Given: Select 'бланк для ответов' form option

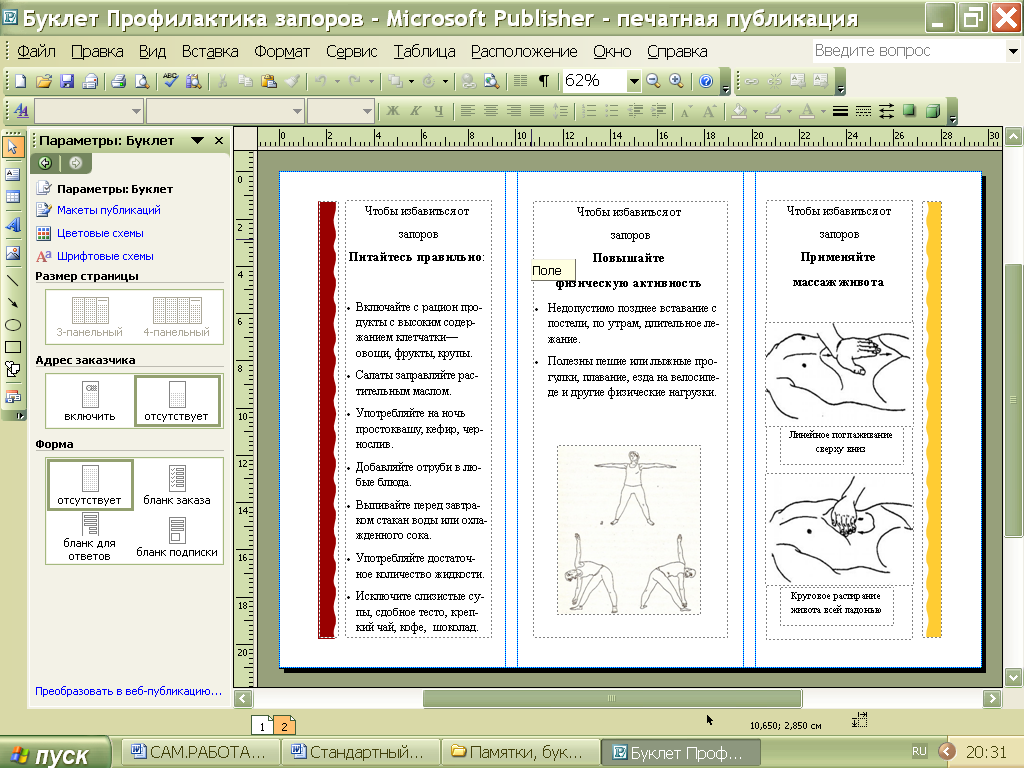Looking at the screenshot, I should (x=89, y=537).
